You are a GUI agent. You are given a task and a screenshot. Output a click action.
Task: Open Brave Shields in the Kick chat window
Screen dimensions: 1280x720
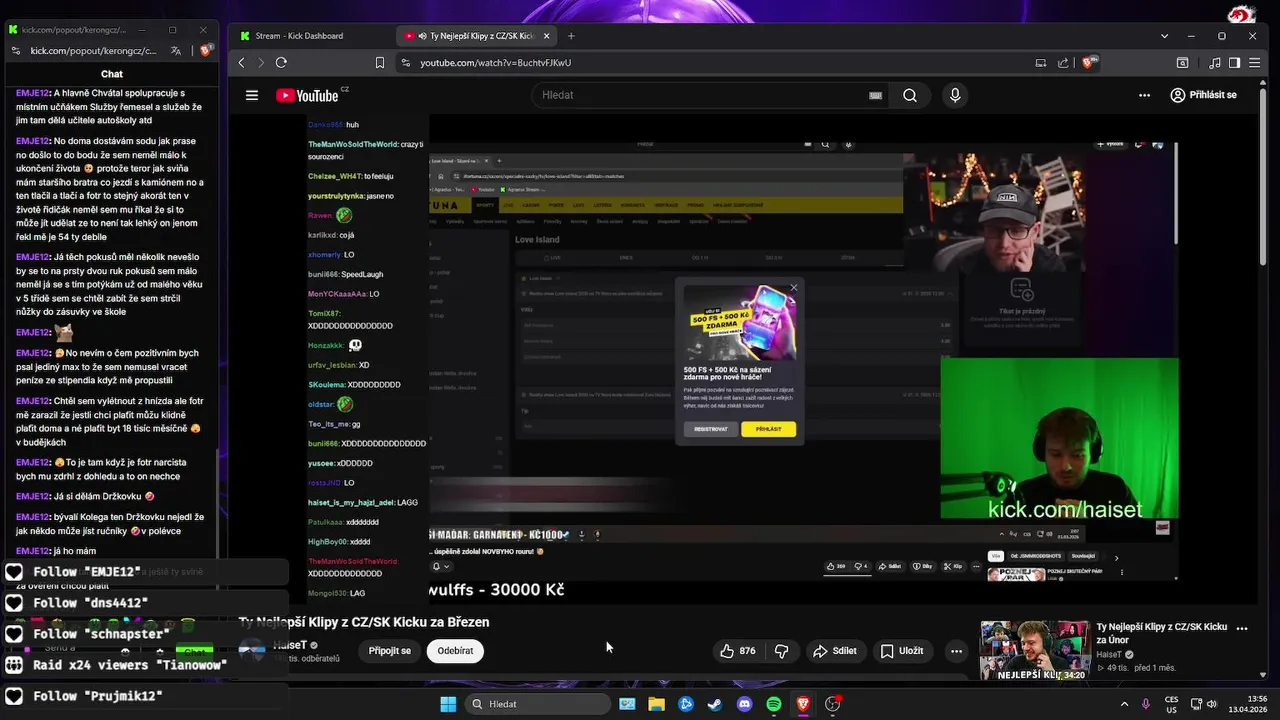206,50
